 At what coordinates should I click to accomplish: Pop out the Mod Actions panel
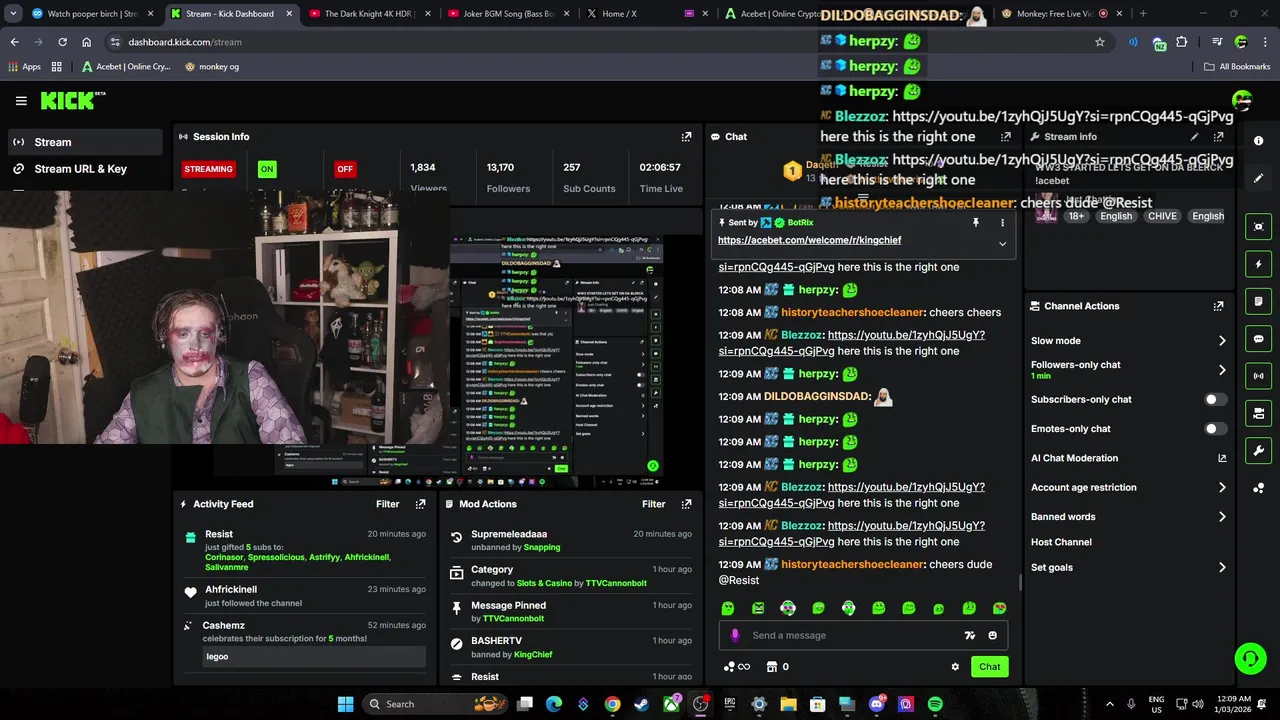(686, 504)
